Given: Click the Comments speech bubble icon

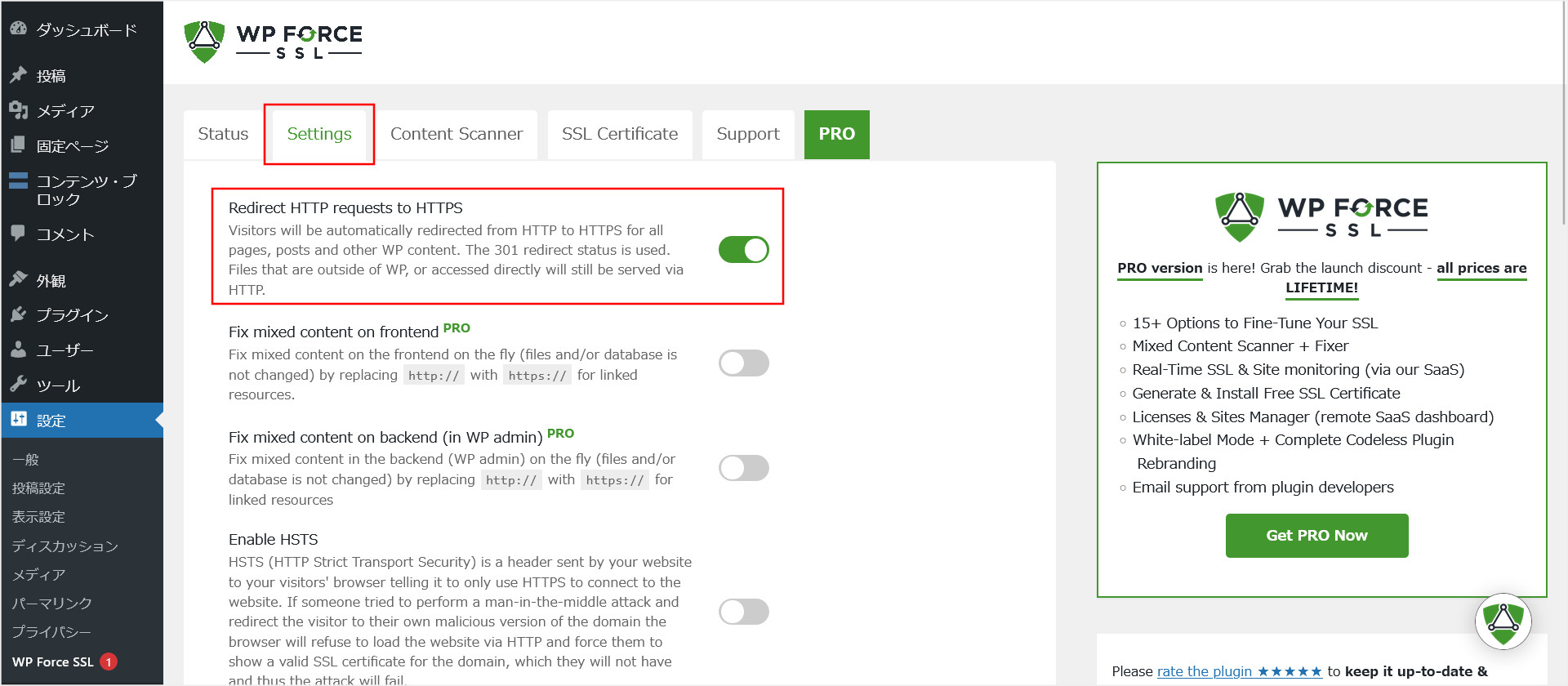Looking at the screenshot, I should [x=18, y=234].
